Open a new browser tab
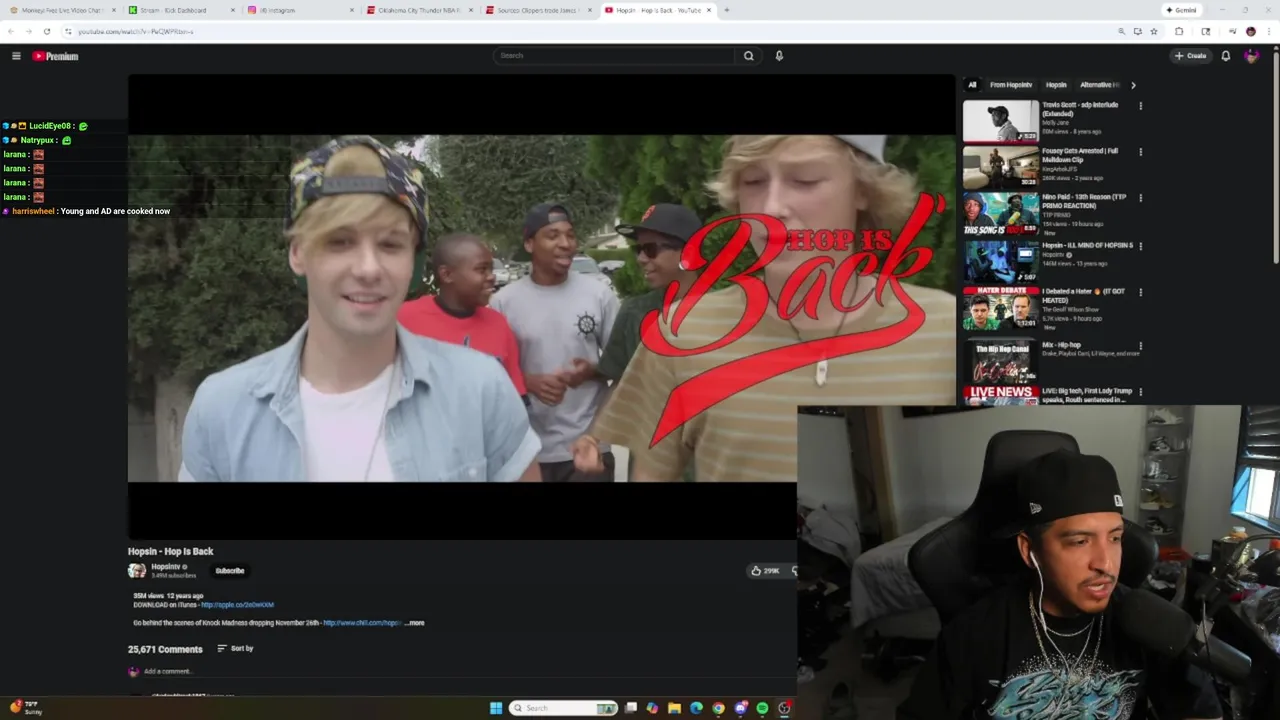This screenshot has height=720, width=1280. pos(726,10)
